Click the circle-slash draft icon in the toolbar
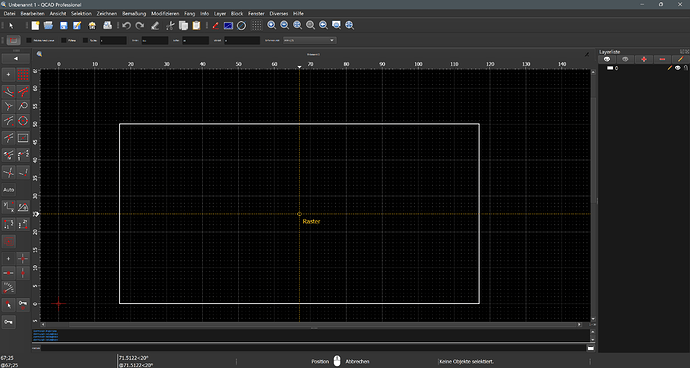Image resolution: width=690 pixels, height=368 pixels. (241, 26)
